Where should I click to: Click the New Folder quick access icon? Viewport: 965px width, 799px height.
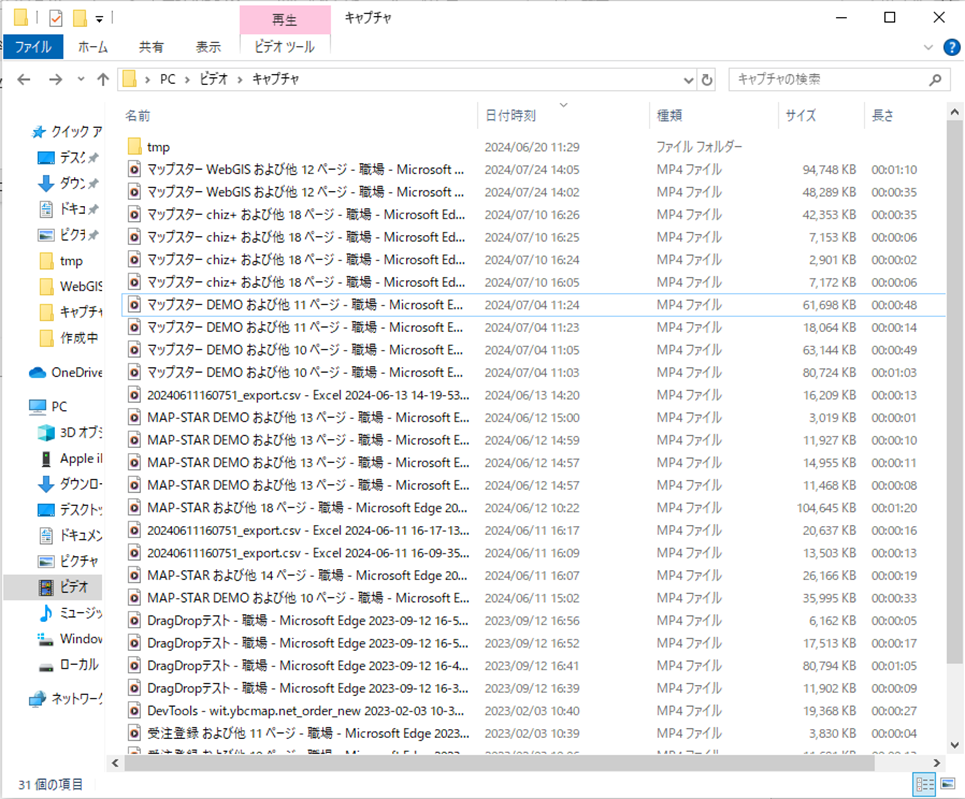79,18
